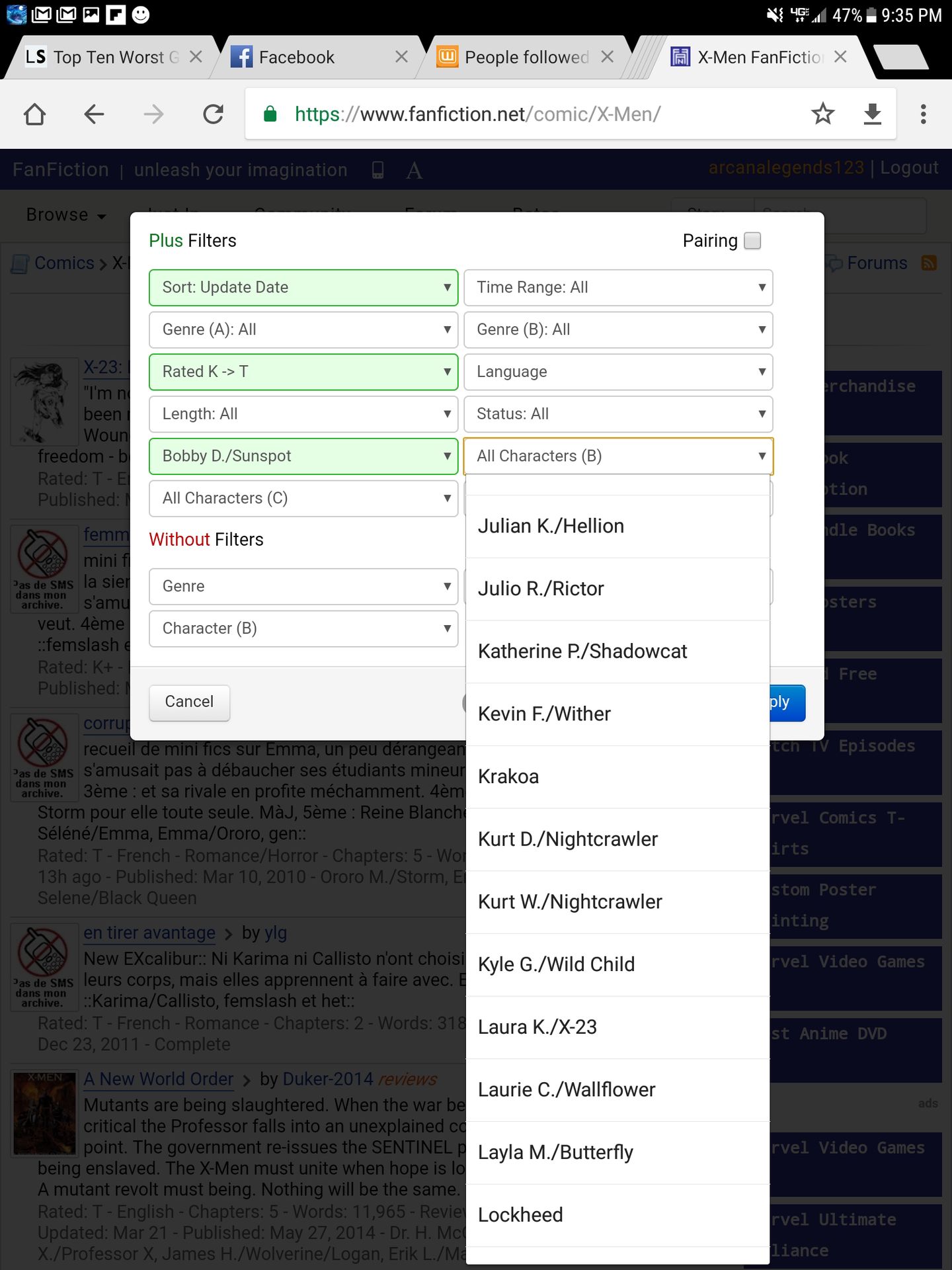Open the story 'A New World Order'
Image resolution: width=952 pixels, height=1270 pixels.
pos(159,1079)
